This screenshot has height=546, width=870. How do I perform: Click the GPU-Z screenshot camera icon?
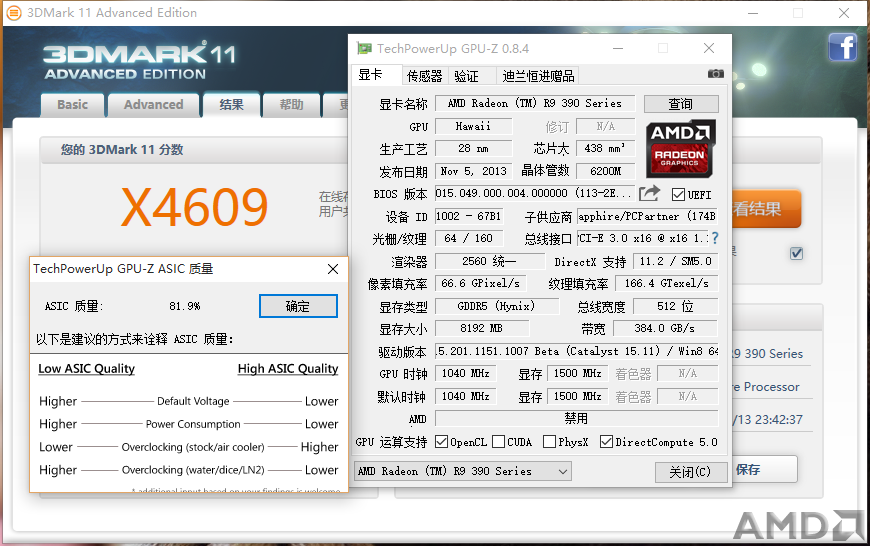coord(715,74)
